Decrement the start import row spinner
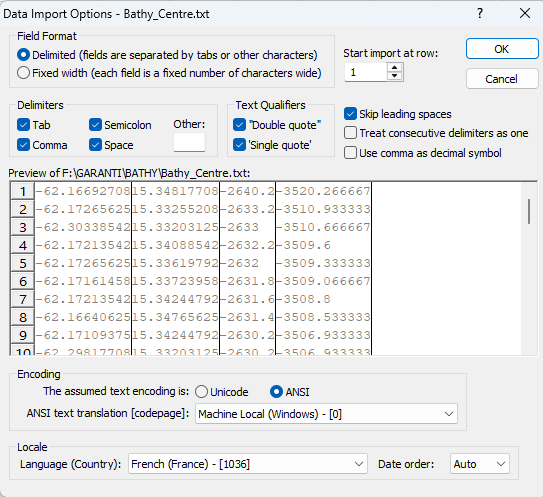This screenshot has height=497, width=543. click(x=394, y=76)
